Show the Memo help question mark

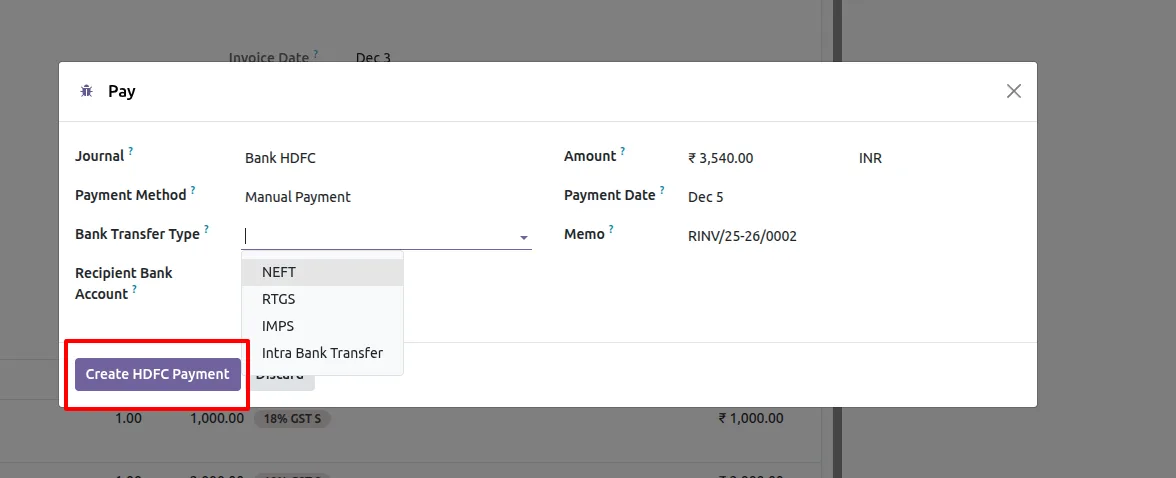pyautogui.click(x=611, y=229)
